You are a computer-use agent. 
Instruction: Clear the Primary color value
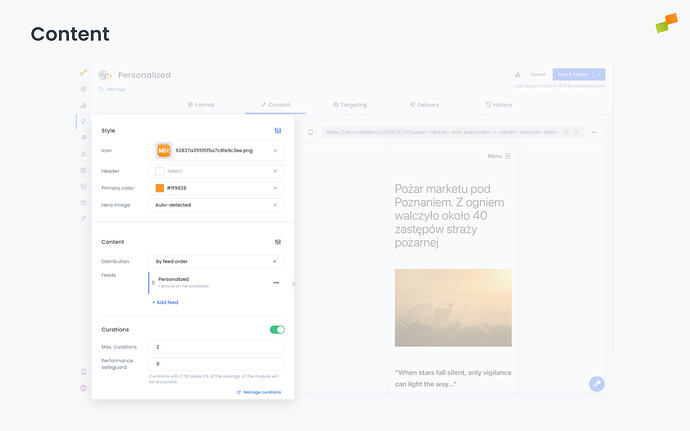pyautogui.click(x=275, y=188)
